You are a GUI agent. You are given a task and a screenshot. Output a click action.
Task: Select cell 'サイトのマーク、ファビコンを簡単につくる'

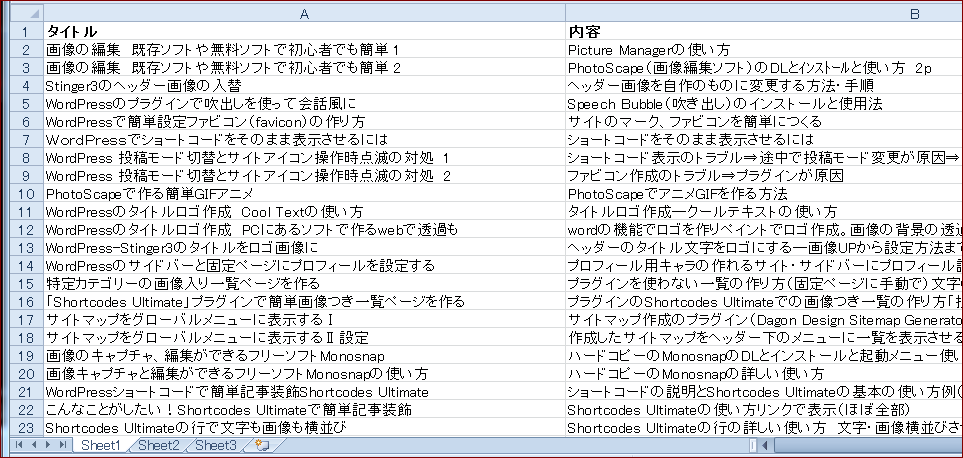point(764,122)
